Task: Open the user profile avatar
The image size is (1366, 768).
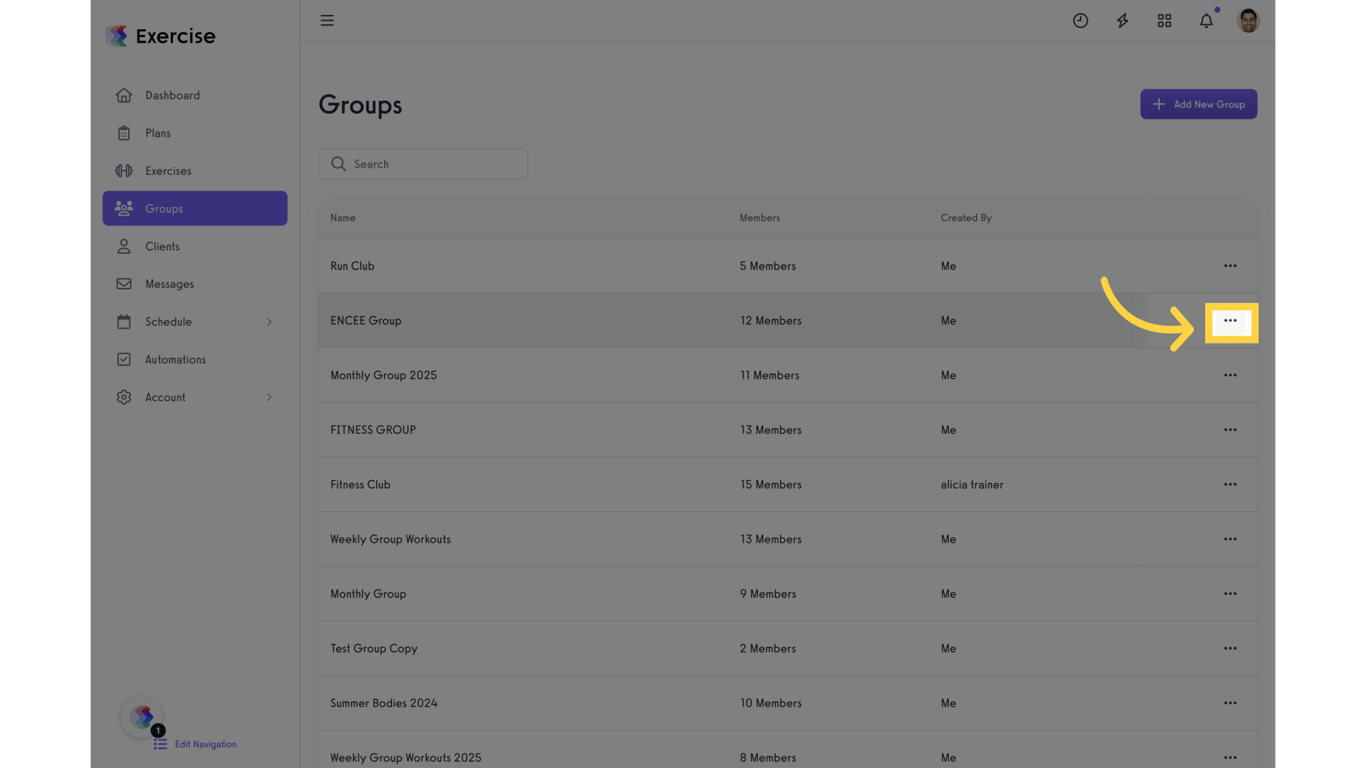Action: (1248, 20)
